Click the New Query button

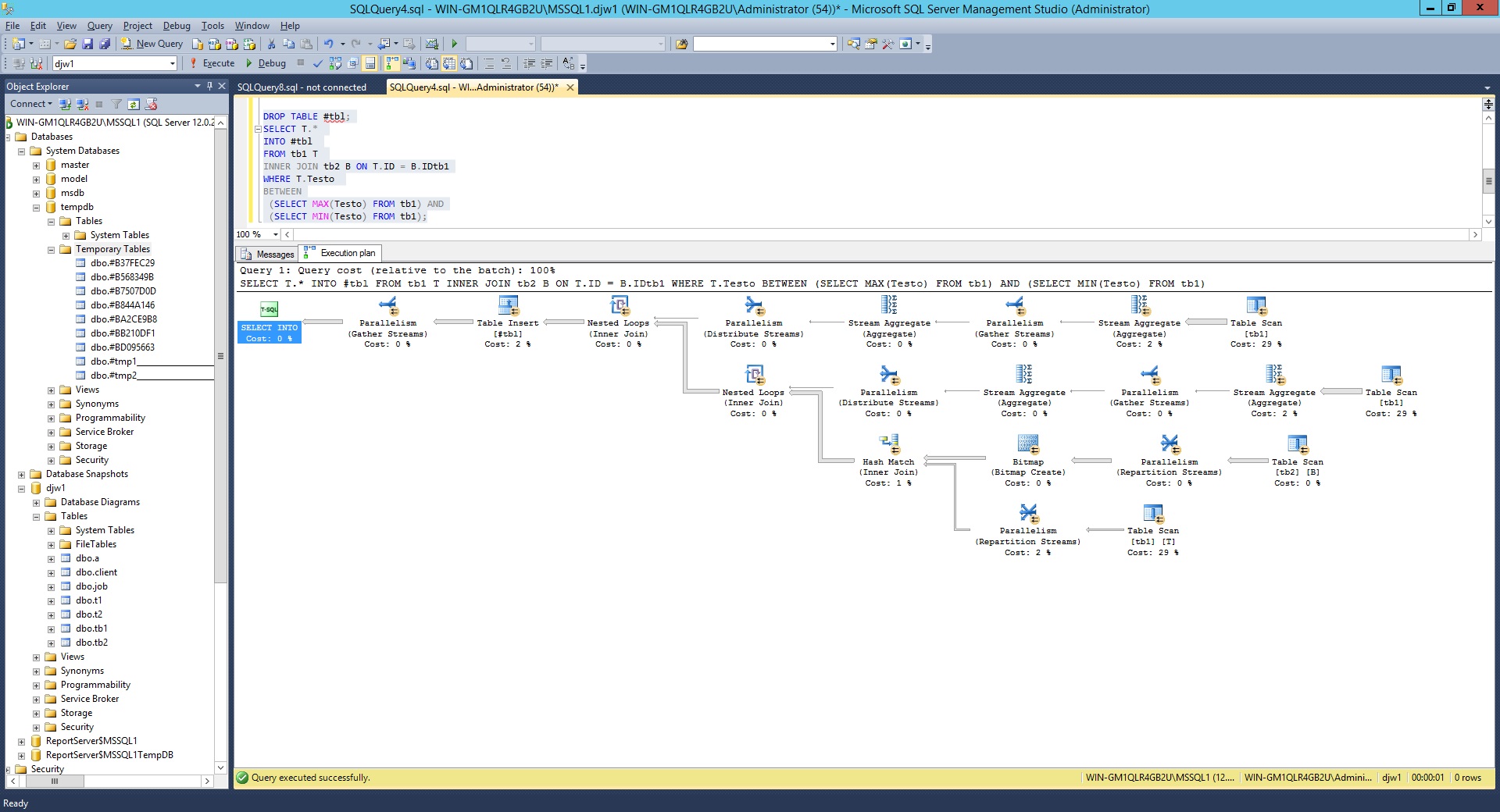click(152, 44)
